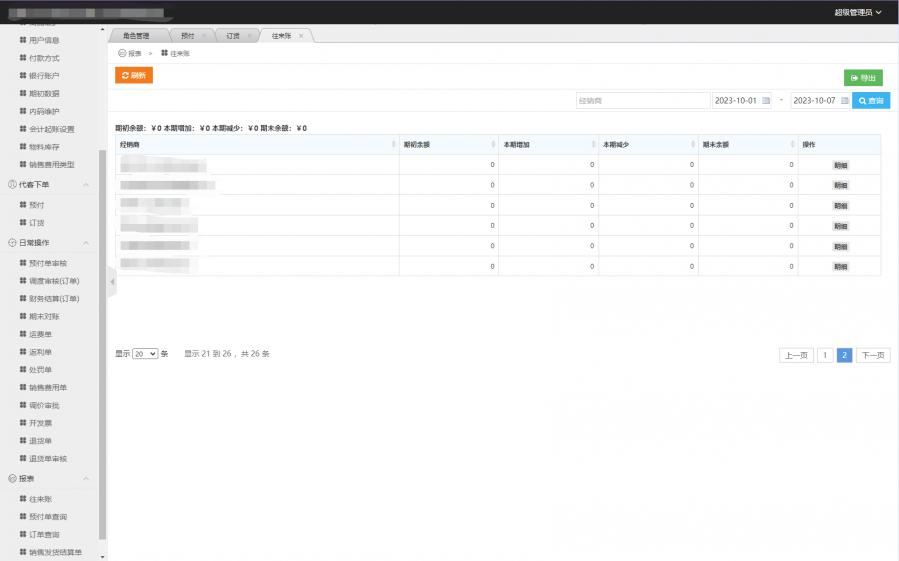Open 预付单查询 in the sidebar
This screenshot has width=899, height=561.
pyautogui.click(x=48, y=517)
